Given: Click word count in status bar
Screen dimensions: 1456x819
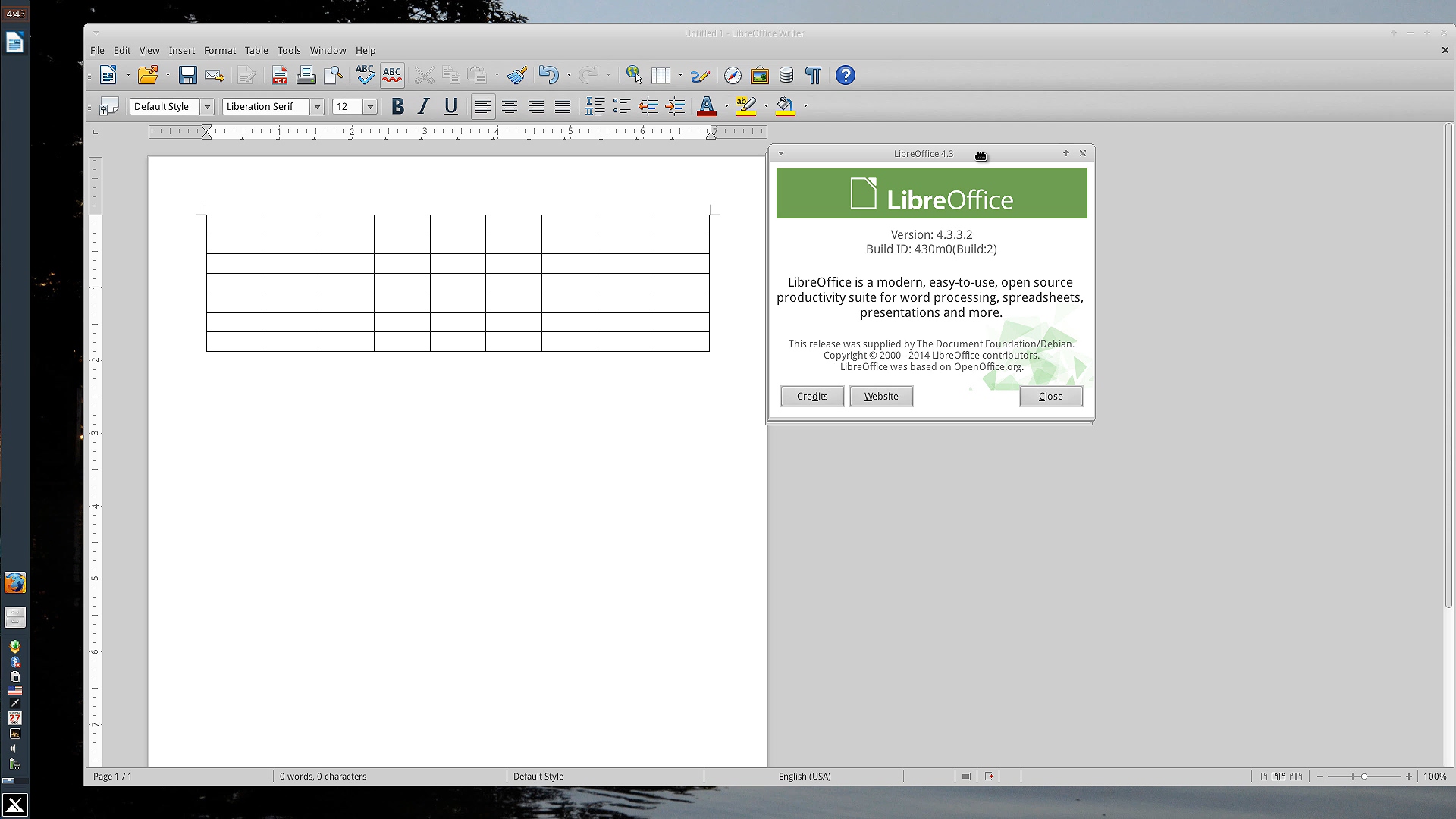Looking at the screenshot, I should [x=323, y=777].
